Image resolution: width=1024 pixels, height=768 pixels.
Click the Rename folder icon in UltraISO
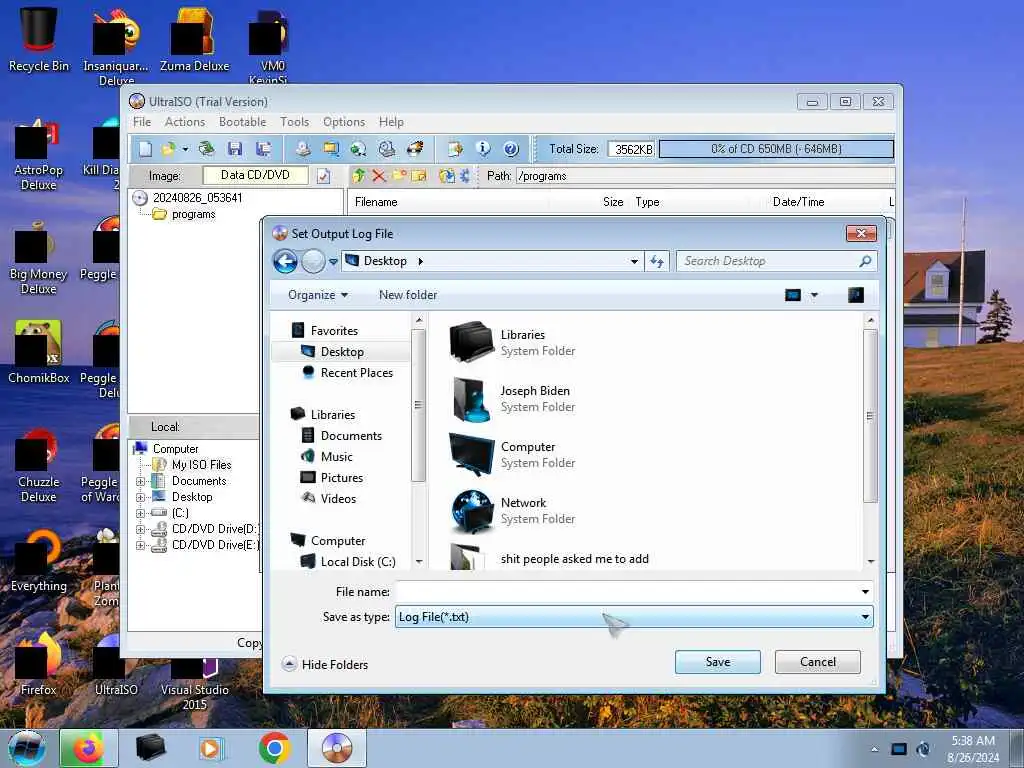click(x=419, y=176)
